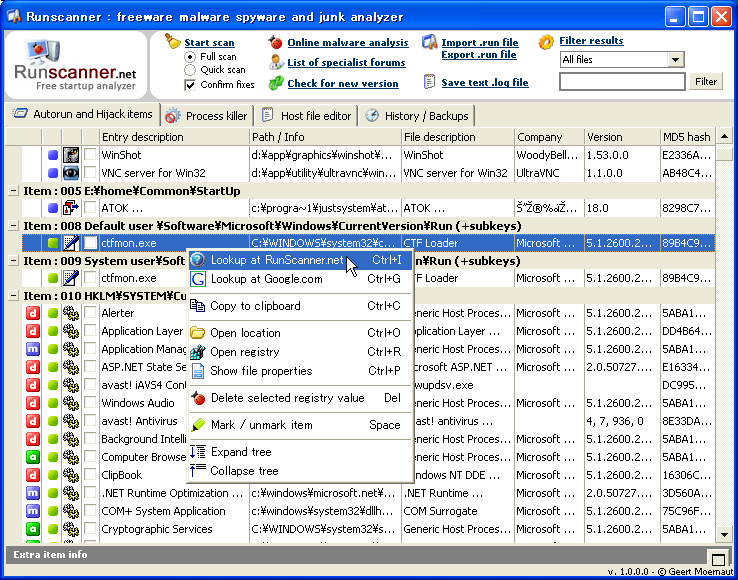
Task: Click the red 'd' icon on Alerter row
Action: pos(32,313)
